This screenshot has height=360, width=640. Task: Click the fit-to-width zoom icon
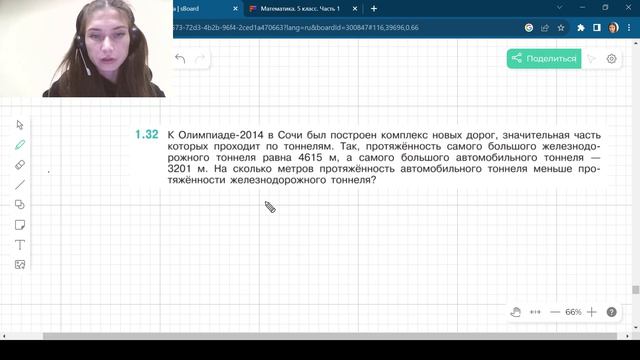pos(535,312)
